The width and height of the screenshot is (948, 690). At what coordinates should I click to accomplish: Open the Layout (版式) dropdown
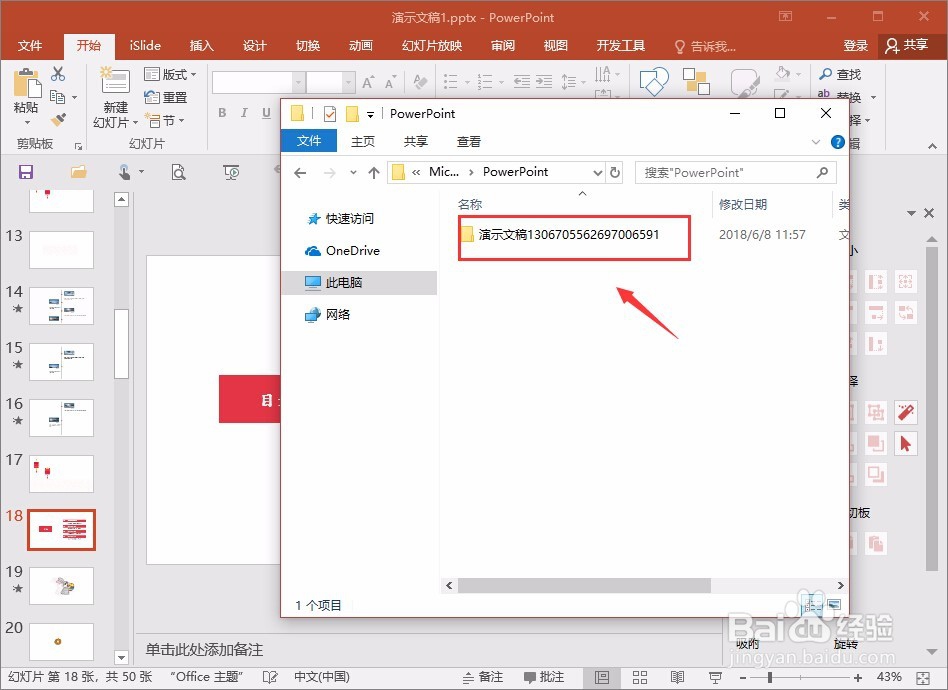170,74
